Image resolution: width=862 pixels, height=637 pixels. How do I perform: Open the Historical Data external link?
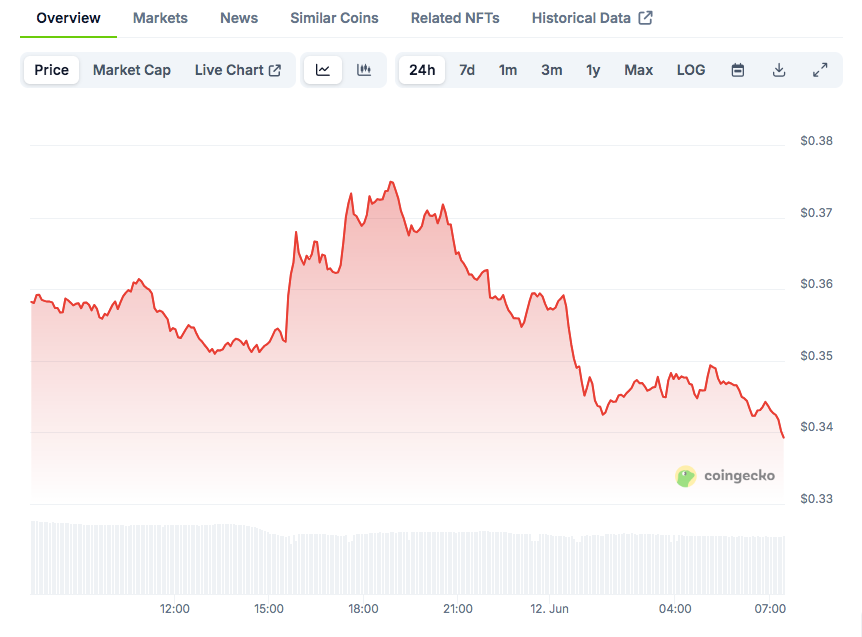tap(592, 18)
